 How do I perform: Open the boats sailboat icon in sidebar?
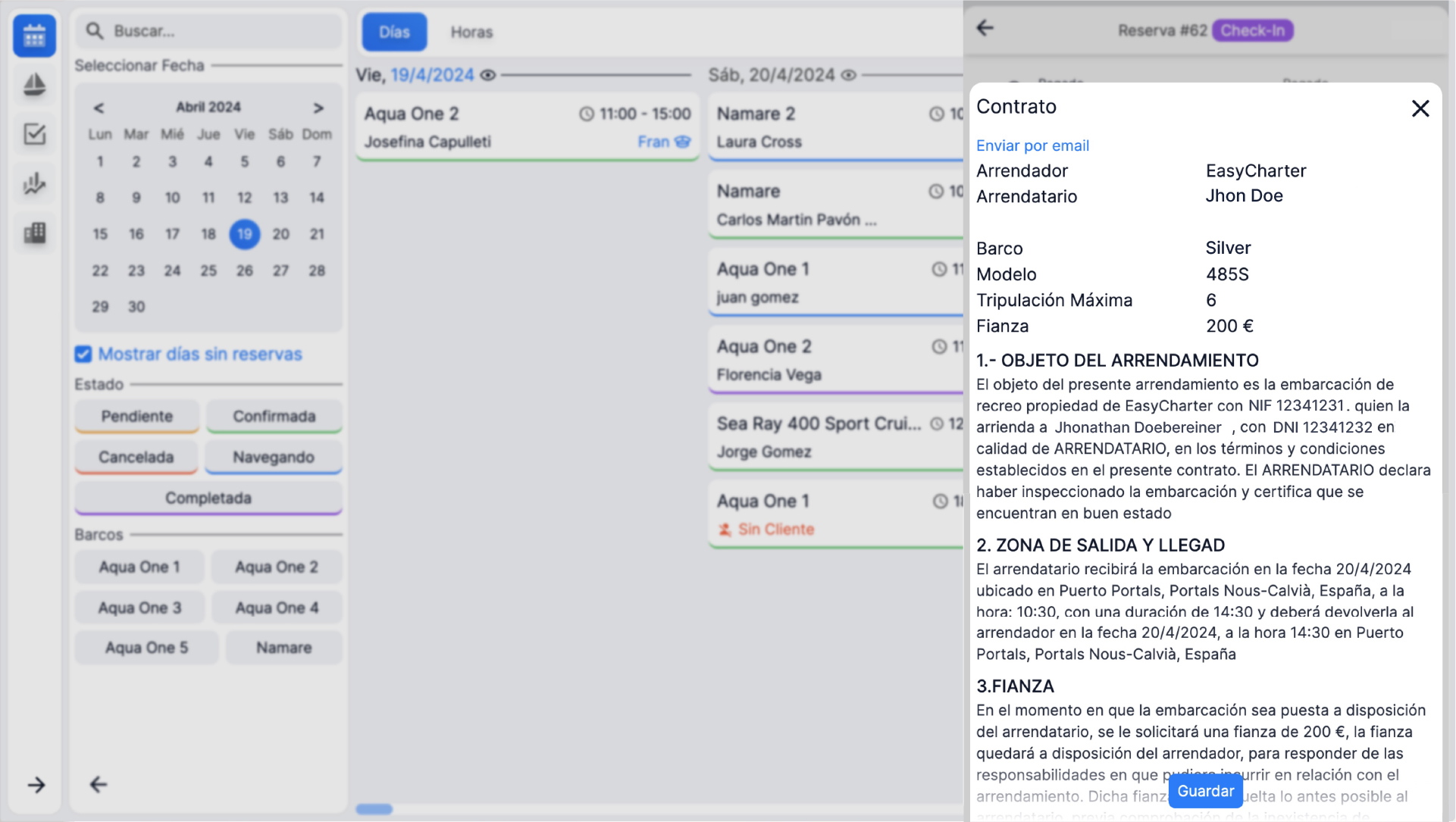pyautogui.click(x=34, y=84)
